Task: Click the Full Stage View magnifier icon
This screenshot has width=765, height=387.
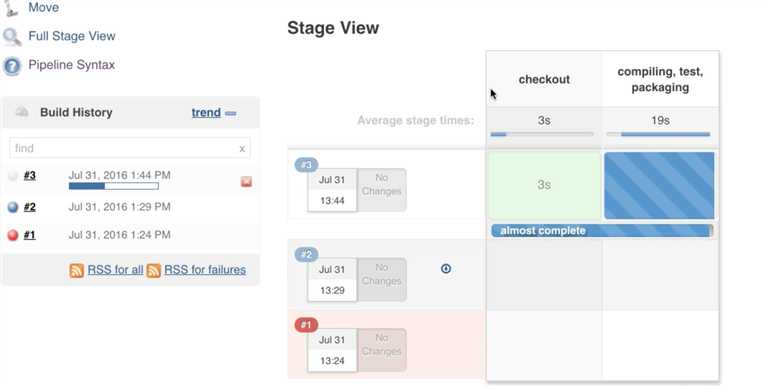Action: point(12,37)
